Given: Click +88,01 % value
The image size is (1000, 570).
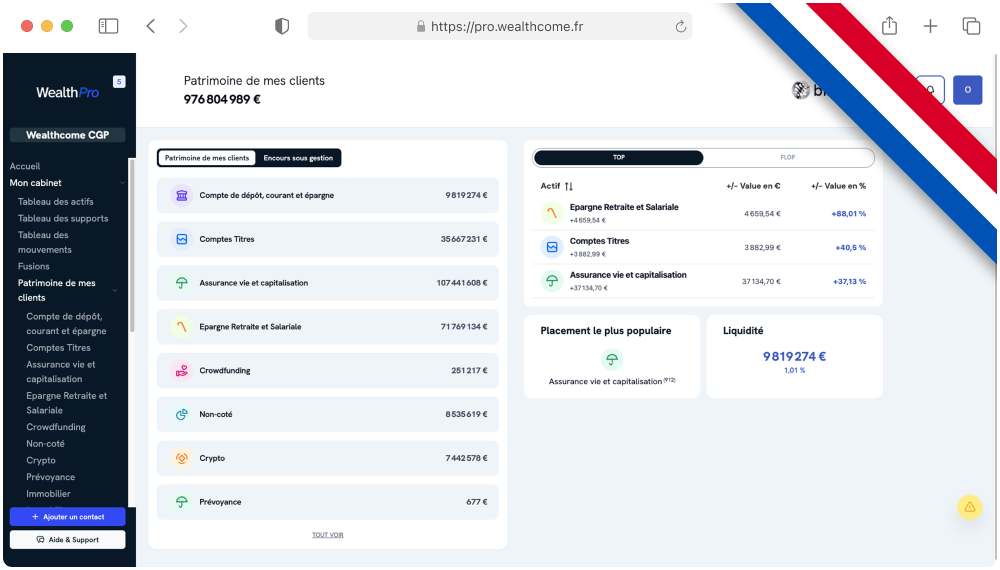Looking at the screenshot, I should (x=848, y=214).
